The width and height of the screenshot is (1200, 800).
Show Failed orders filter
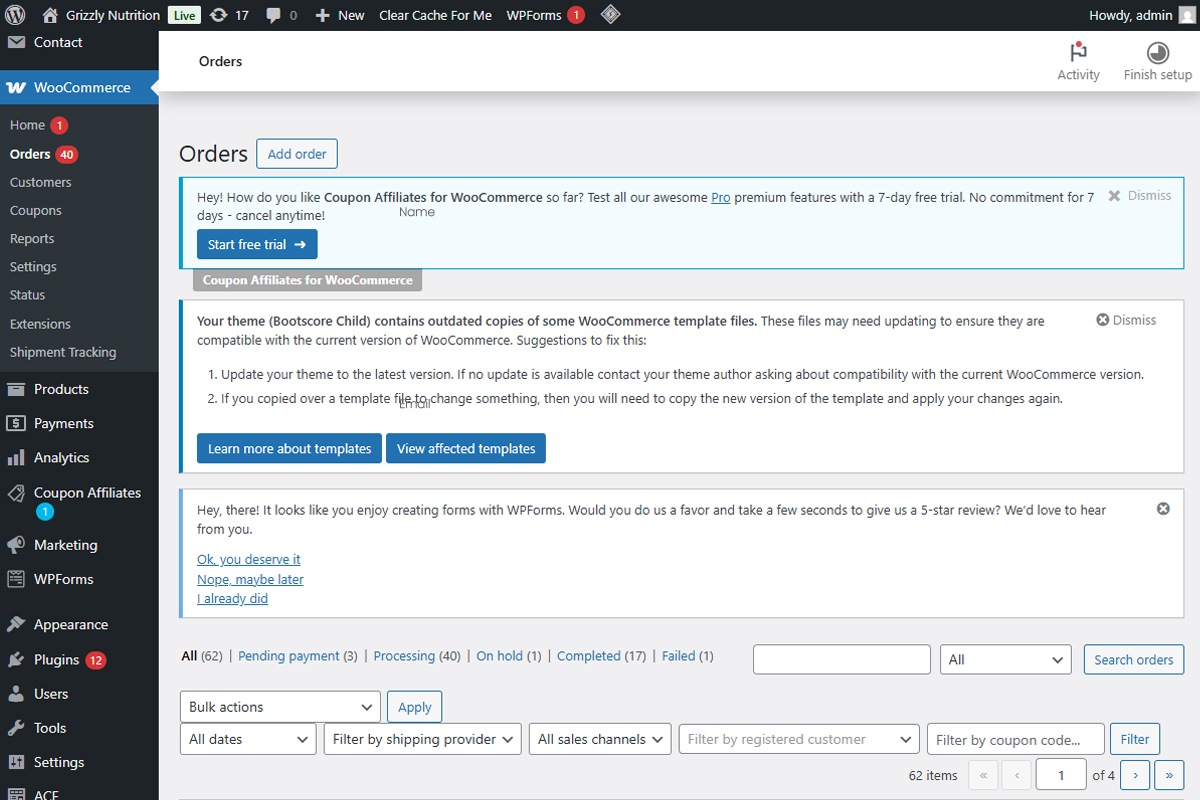point(688,656)
